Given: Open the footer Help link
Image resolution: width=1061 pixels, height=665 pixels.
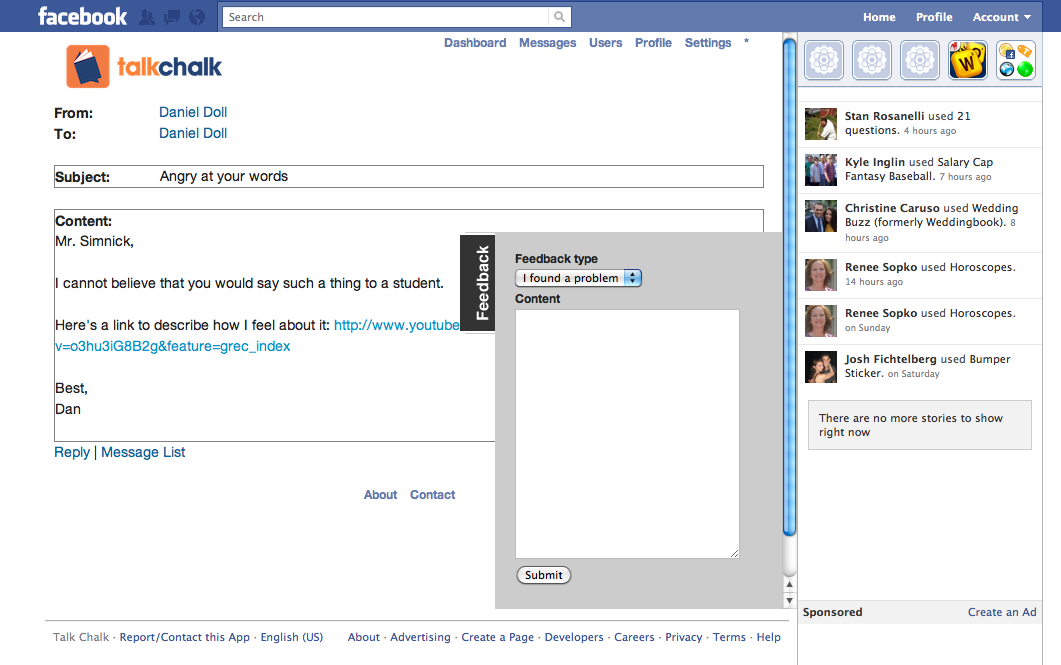Looking at the screenshot, I should tap(769, 637).
